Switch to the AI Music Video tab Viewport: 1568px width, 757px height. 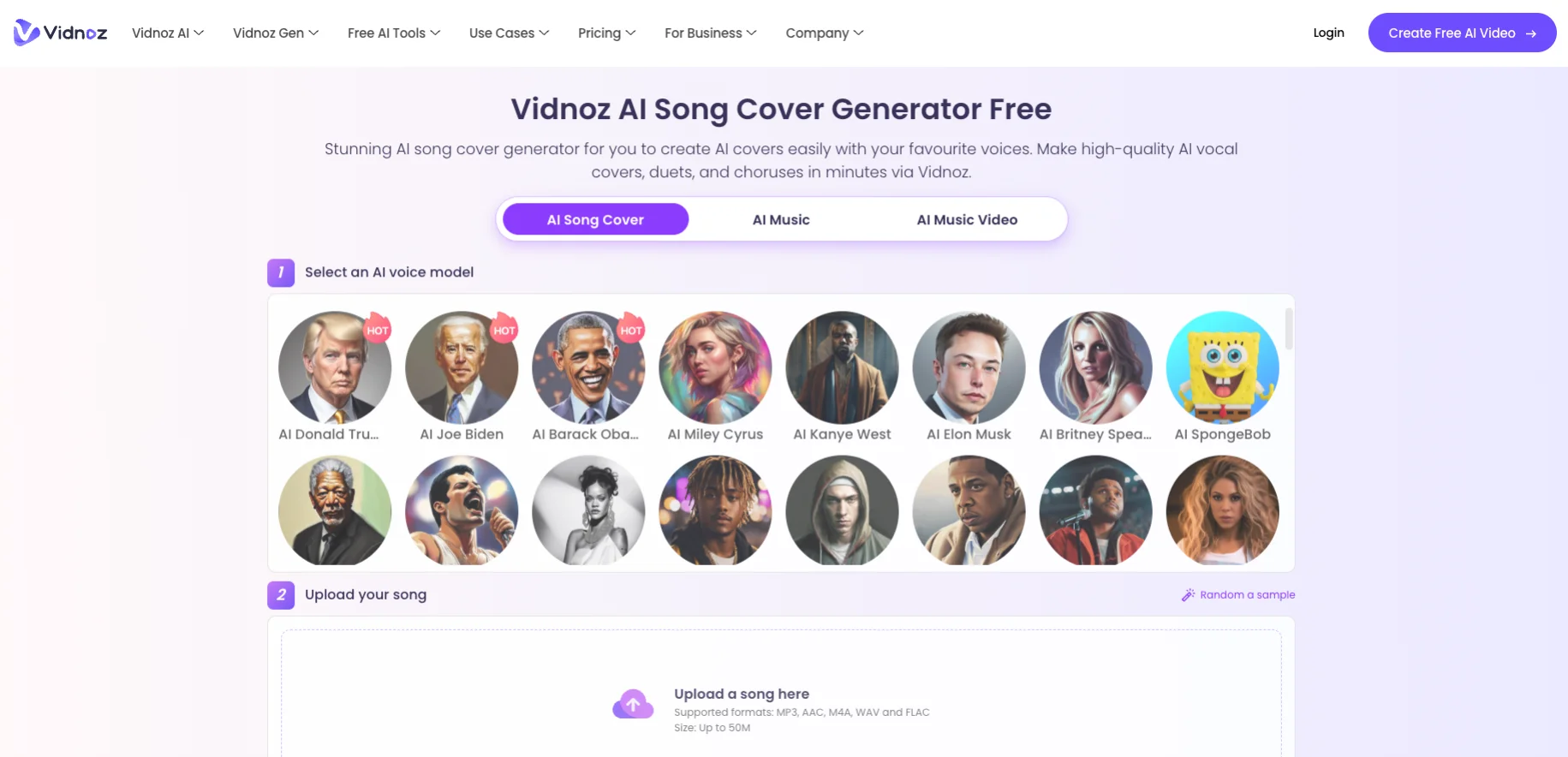pos(967,219)
